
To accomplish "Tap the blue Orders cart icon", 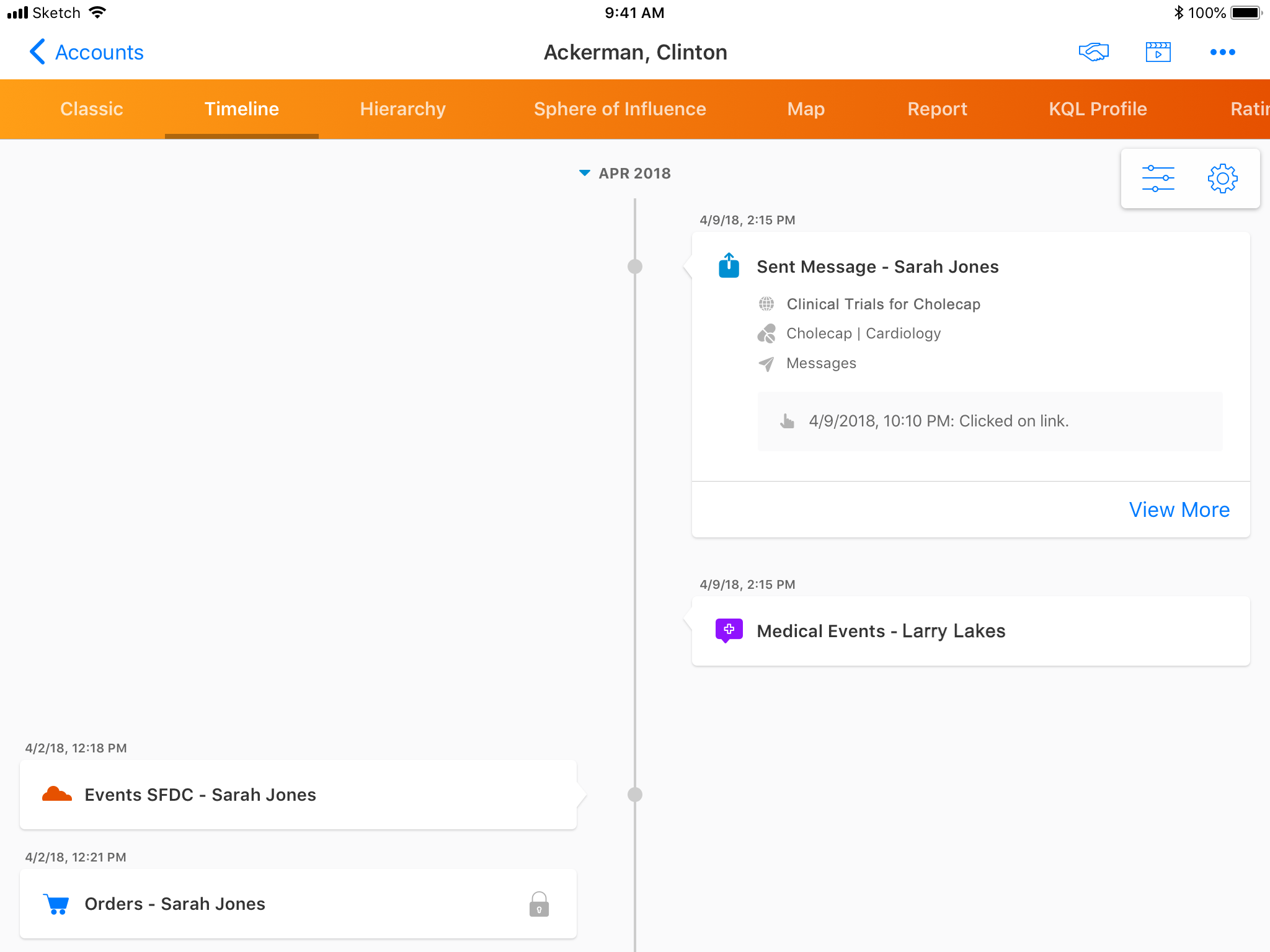I will click(x=56, y=904).
